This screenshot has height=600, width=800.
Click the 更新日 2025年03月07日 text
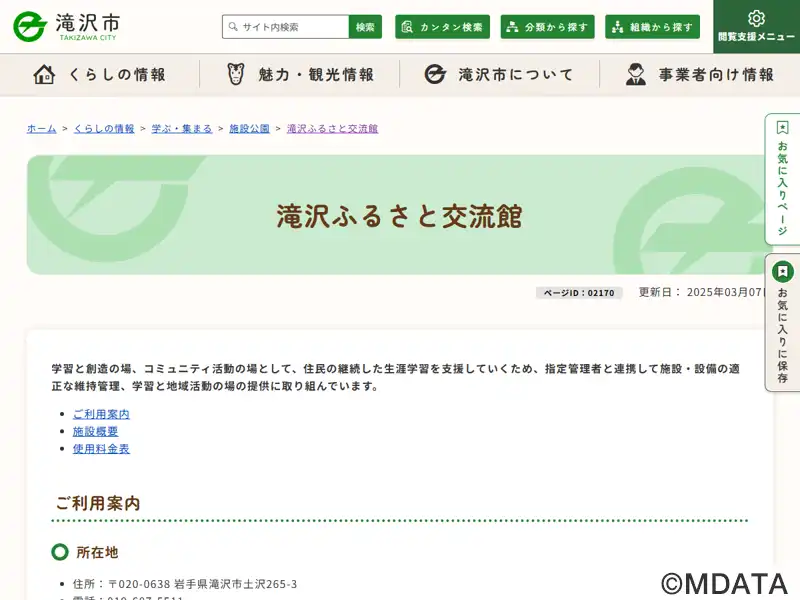point(704,292)
